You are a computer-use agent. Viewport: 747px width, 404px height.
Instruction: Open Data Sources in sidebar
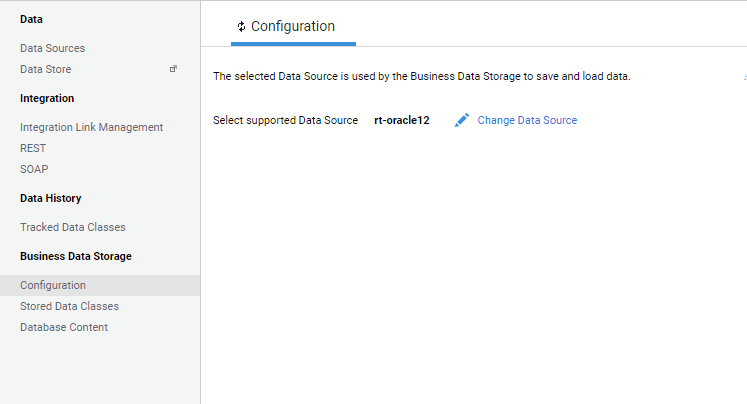tap(52, 48)
